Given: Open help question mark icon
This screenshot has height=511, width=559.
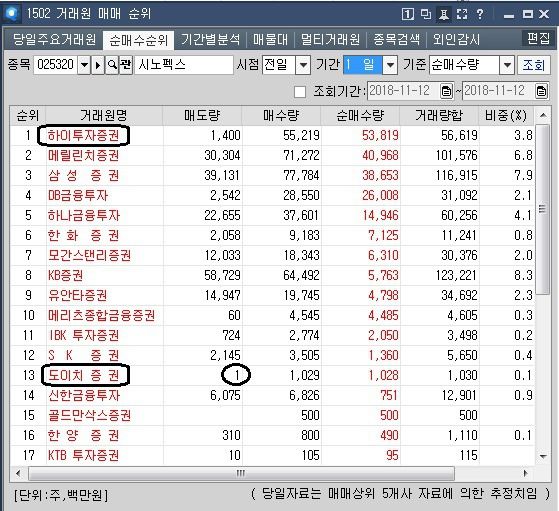Looking at the screenshot, I should (480, 14).
